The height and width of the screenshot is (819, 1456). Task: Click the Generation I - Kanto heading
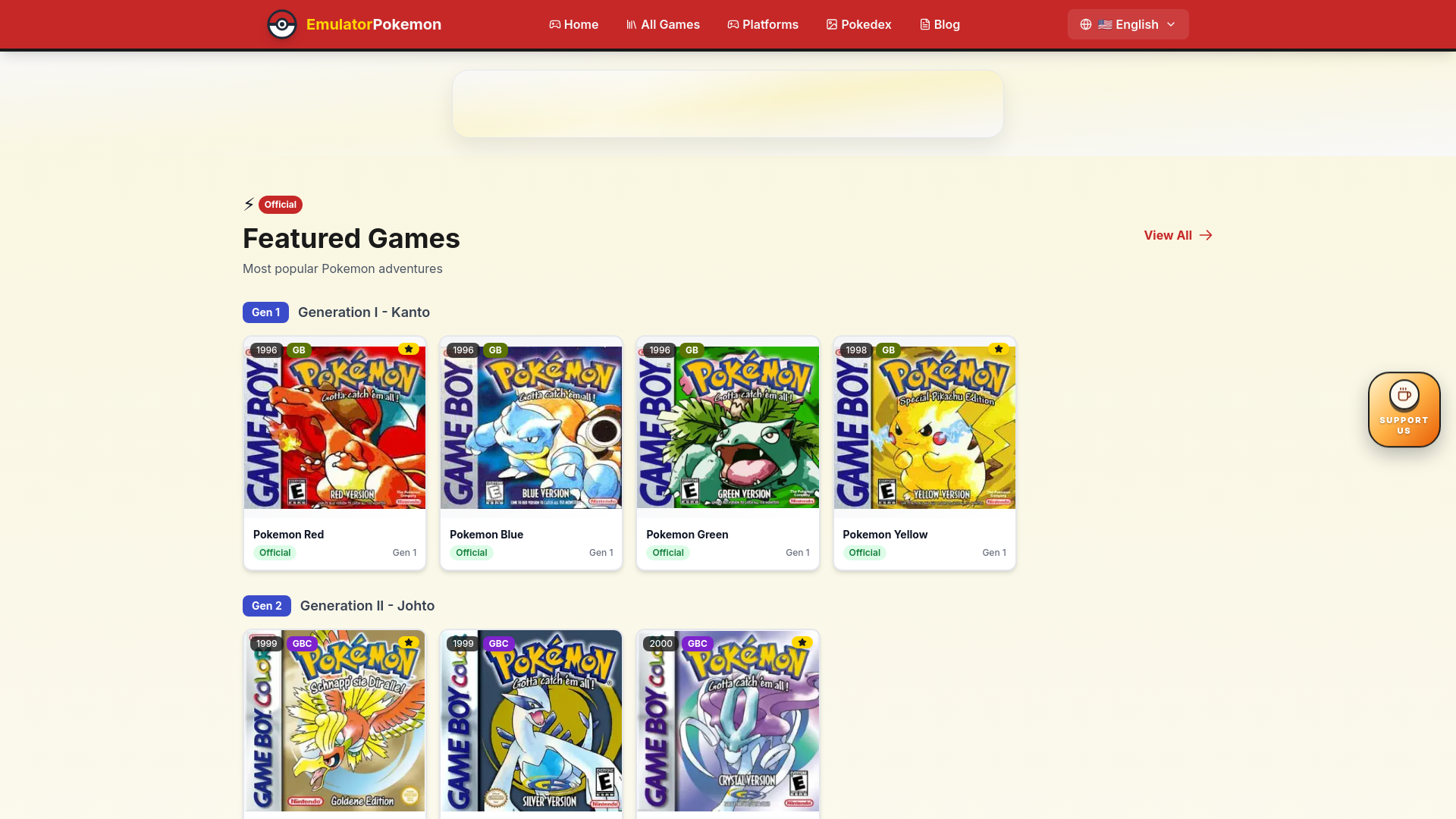[364, 312]
